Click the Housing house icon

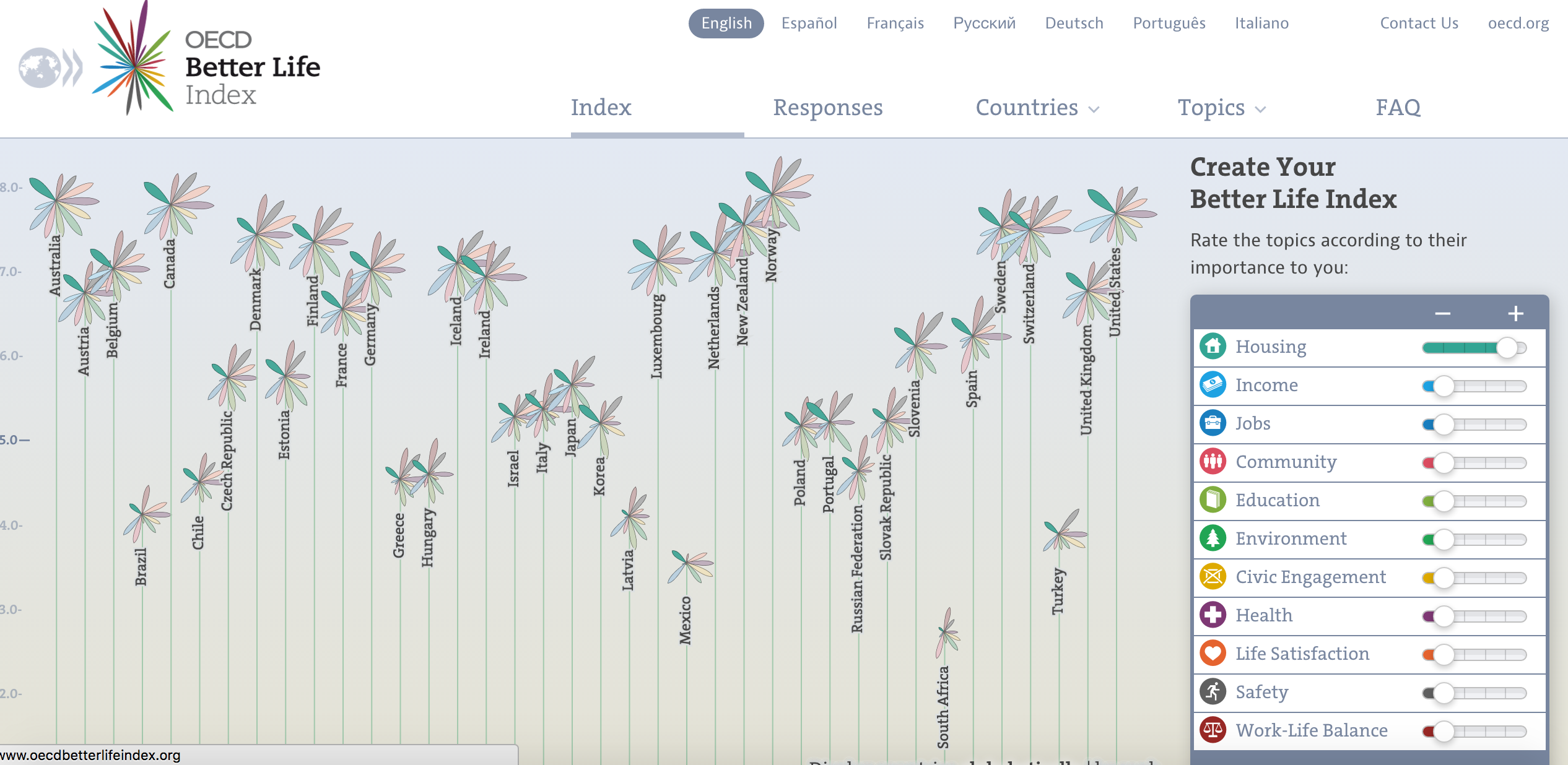click(1213, 346)
